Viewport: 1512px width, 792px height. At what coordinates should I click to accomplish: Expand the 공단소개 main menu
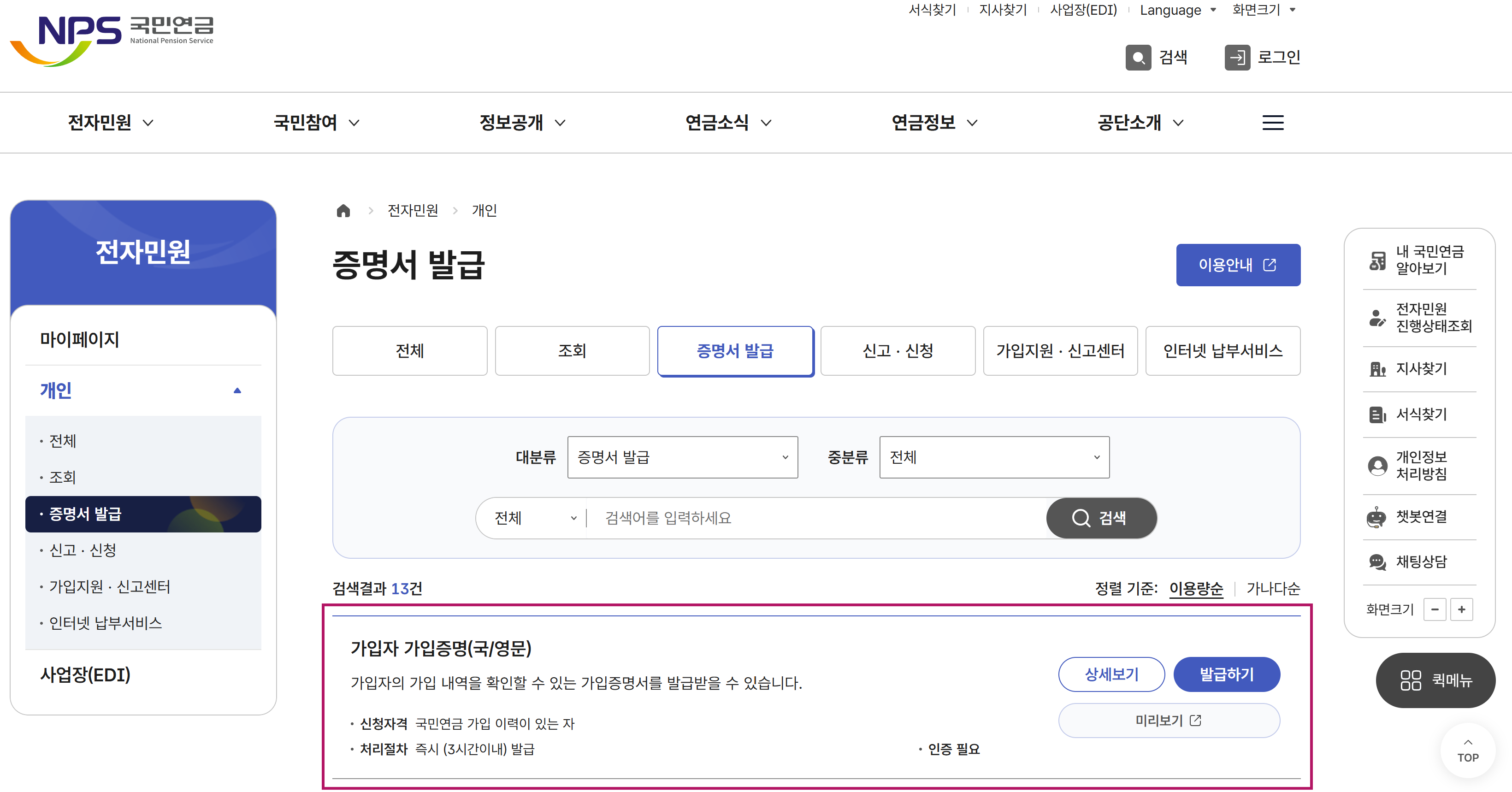(1140, 122)
